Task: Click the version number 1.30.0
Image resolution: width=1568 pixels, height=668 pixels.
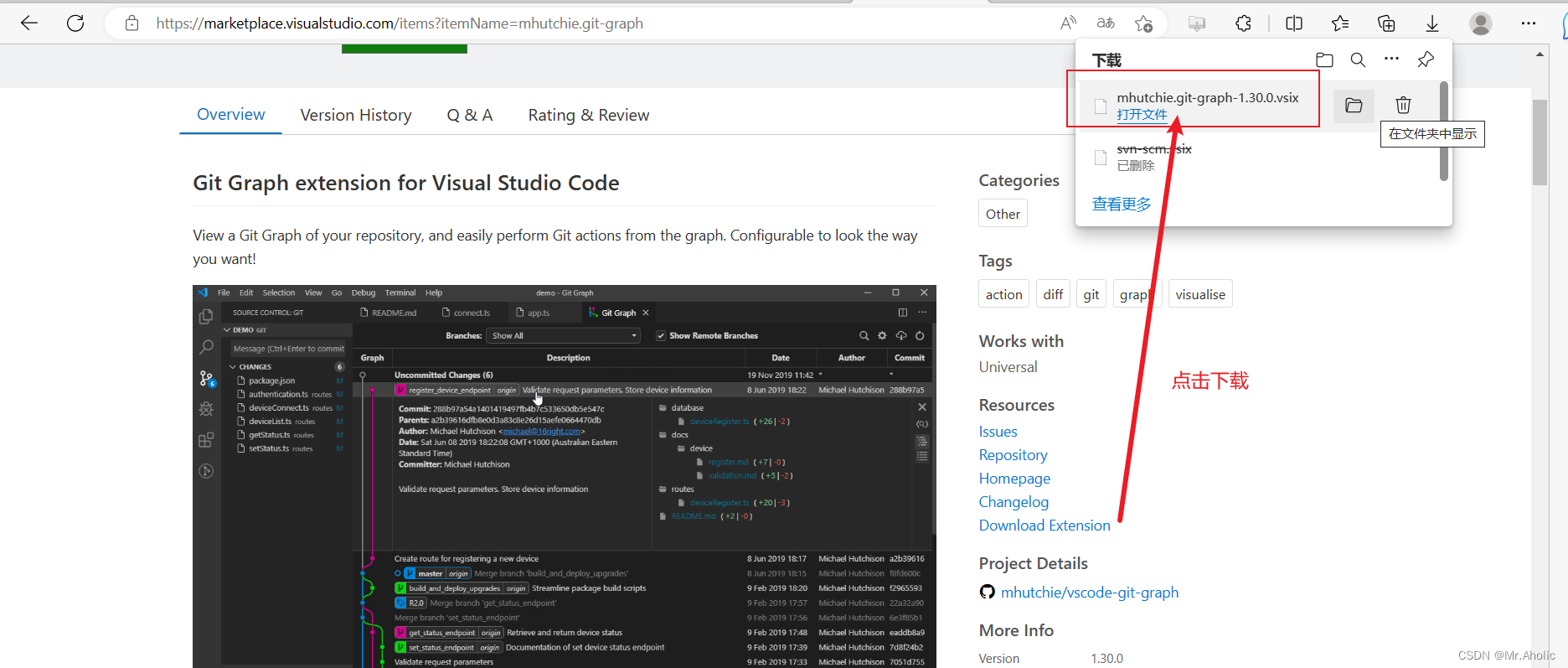Action: (1106, 659)
